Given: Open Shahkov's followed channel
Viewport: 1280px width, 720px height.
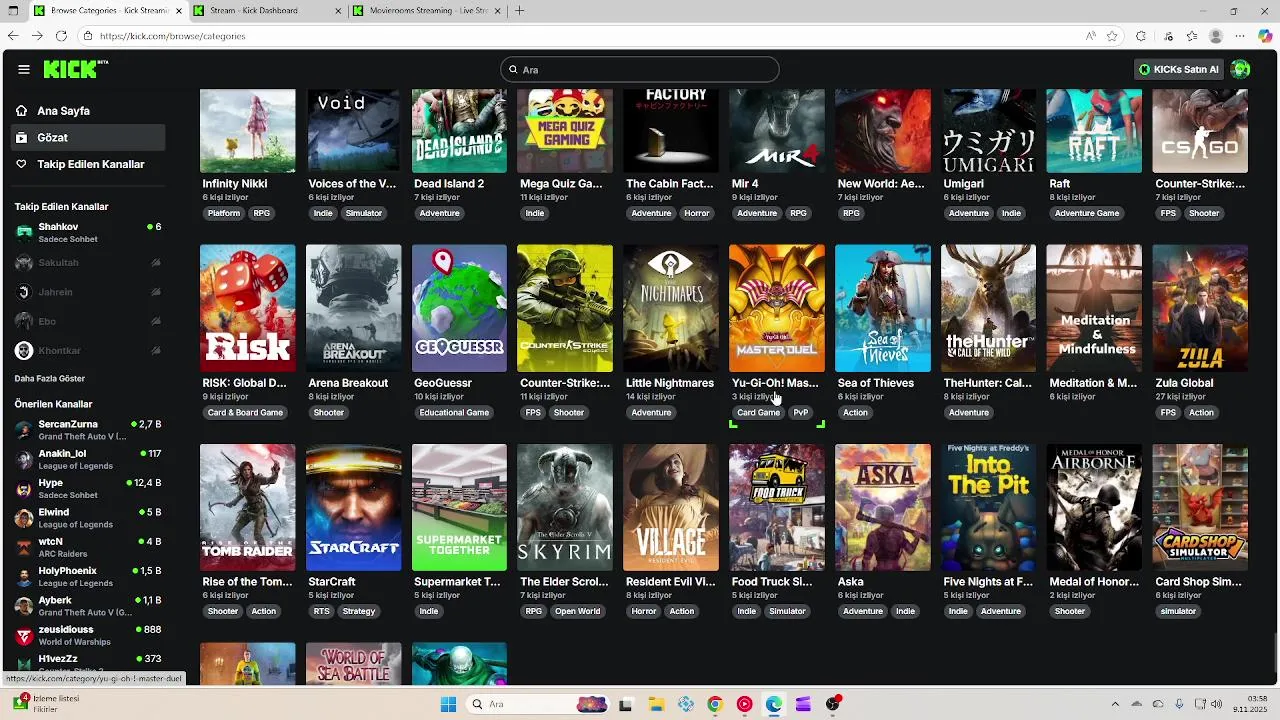Looking at the screenshot, I should (x=88, y=232).
